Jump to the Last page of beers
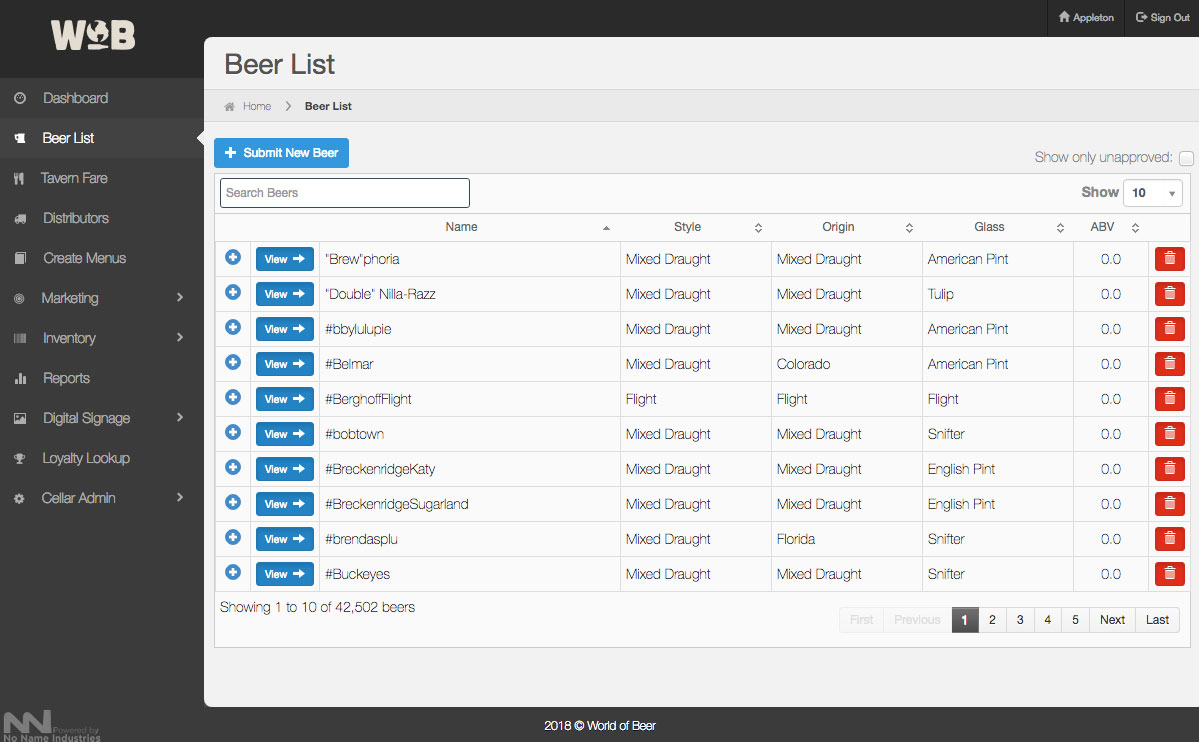 [x=1157, y=620]
